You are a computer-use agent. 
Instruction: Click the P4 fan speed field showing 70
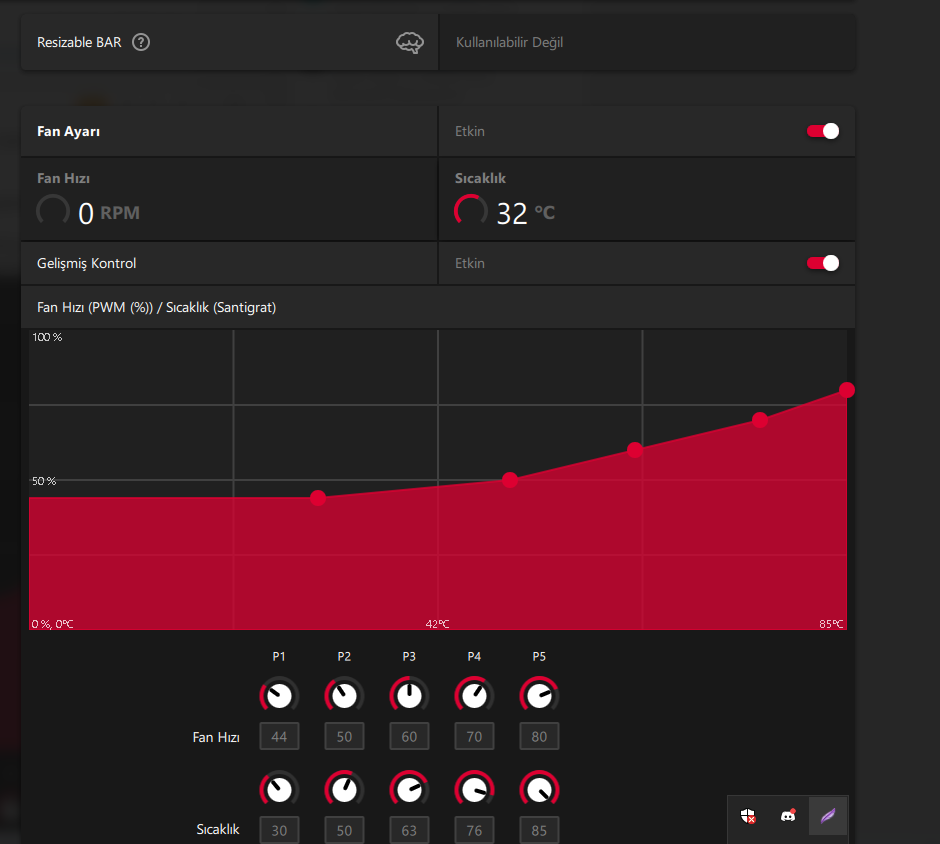tap(474, 737)
